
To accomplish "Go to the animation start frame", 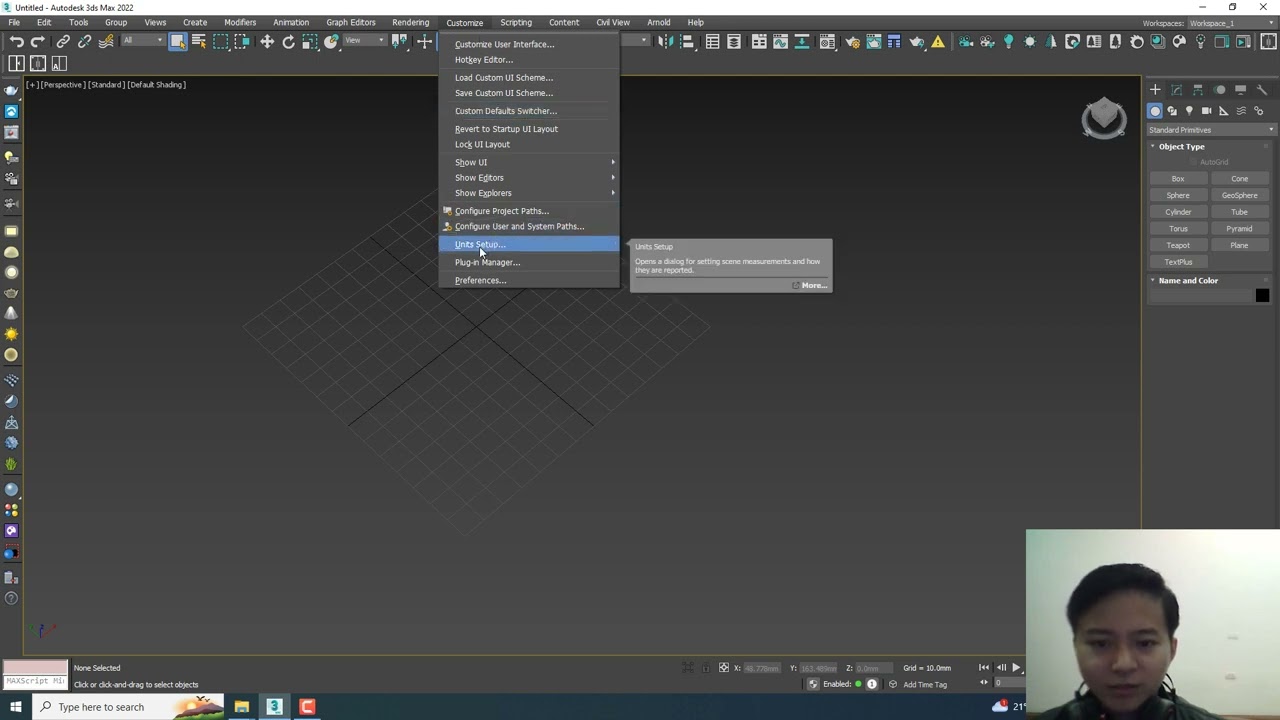I will point(984,668).
